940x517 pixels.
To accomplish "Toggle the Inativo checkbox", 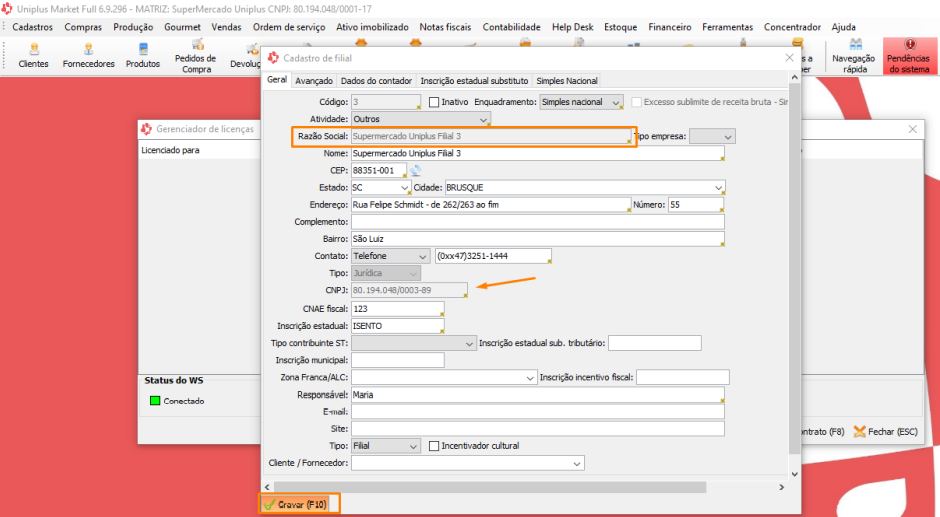I will click(434, 102).
